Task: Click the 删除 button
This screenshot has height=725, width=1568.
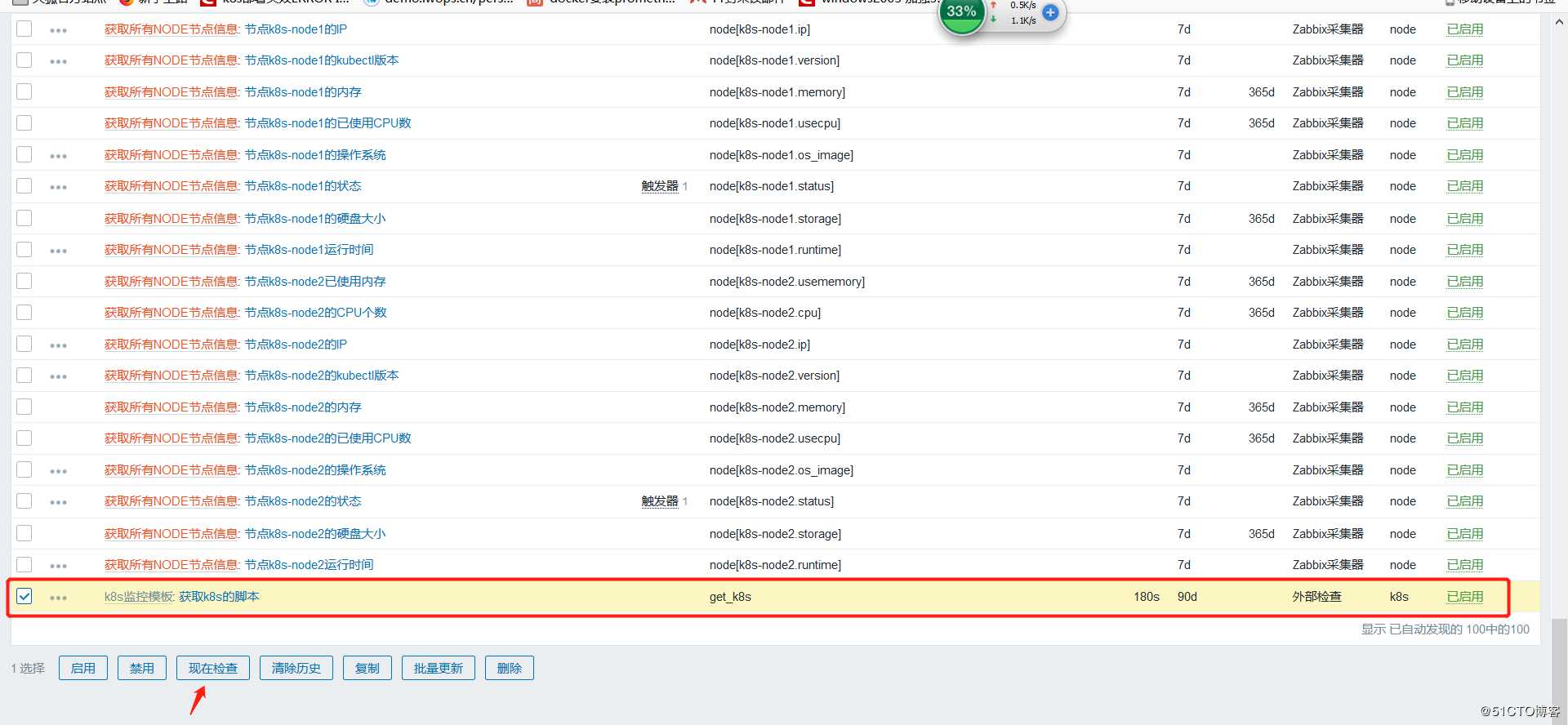Action: [x=510, y=668]
